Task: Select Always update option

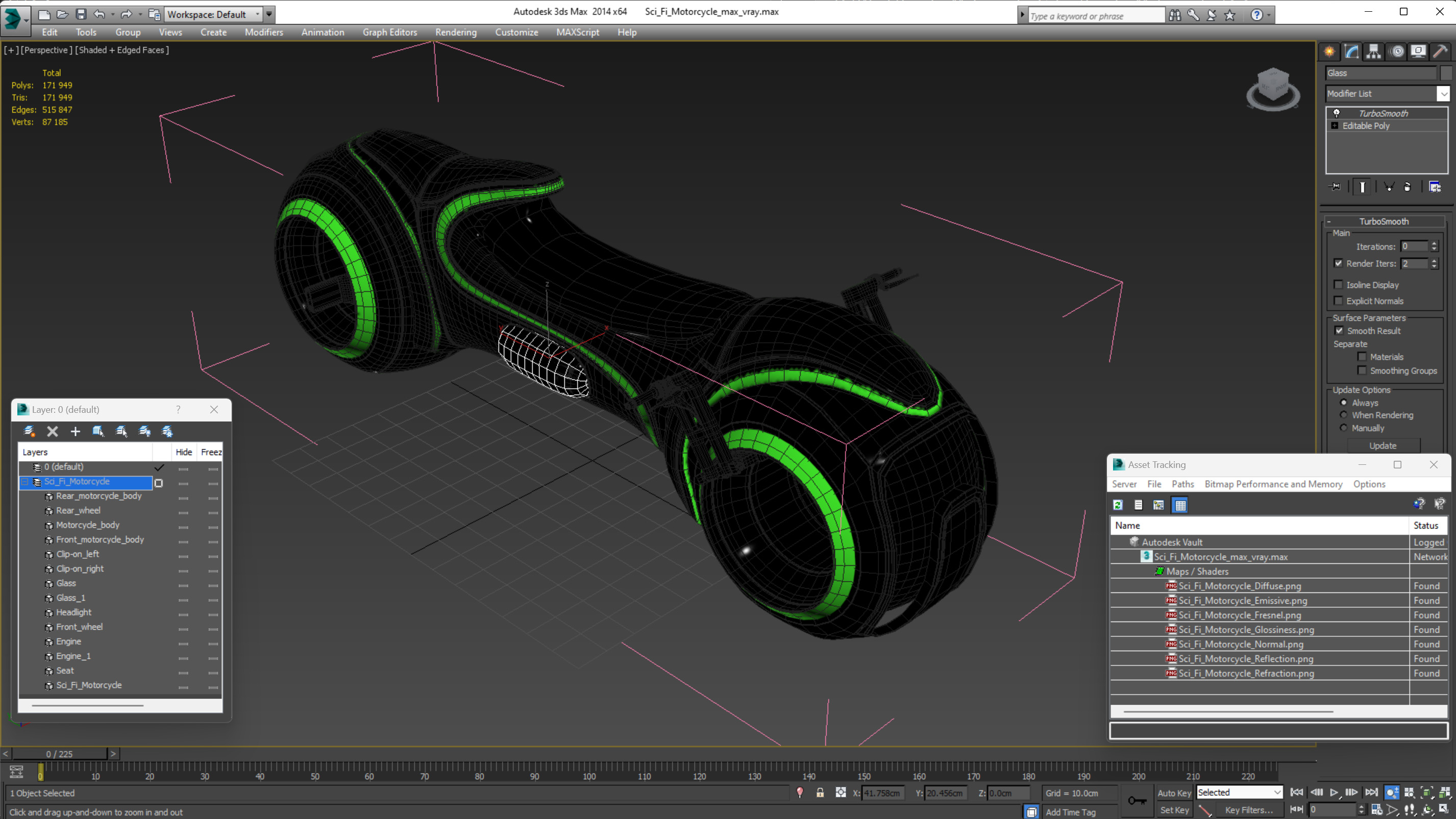Action: point(1344,403)
